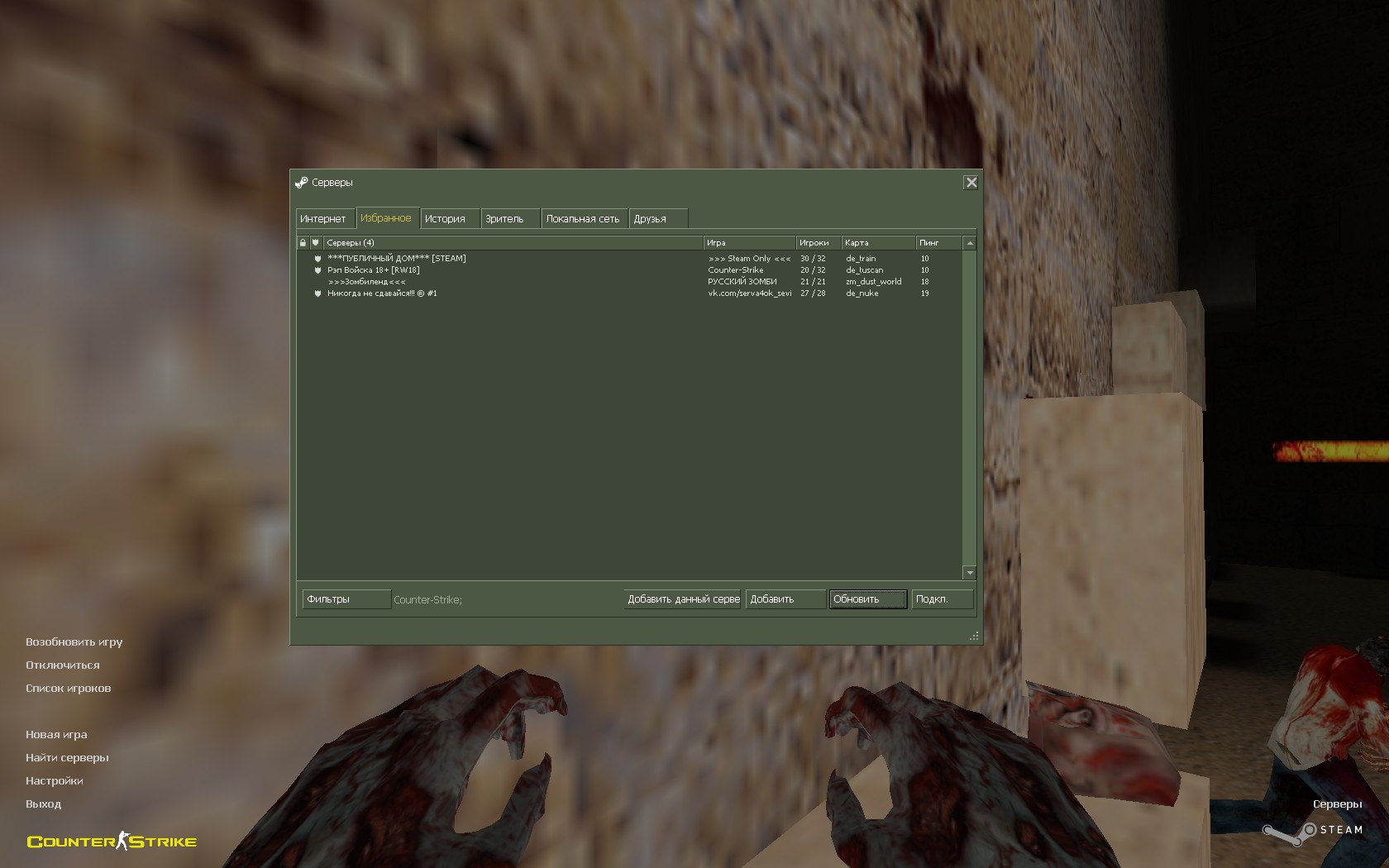Click Отключиться in main menu
The width and height of the screenshot is (1389, 868).
pos(63,665)
